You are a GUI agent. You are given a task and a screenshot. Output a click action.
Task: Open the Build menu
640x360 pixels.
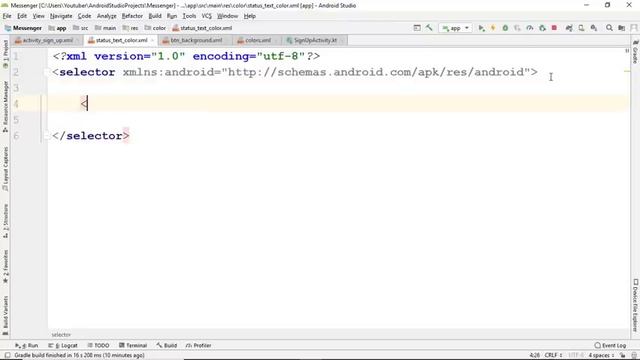pos(155,16)
